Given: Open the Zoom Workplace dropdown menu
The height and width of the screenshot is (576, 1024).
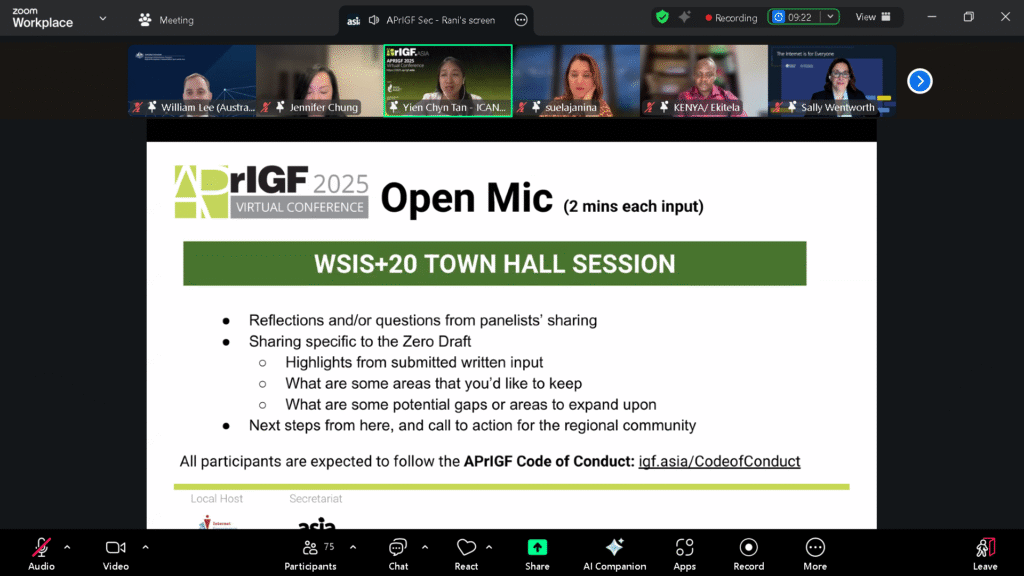Looking at the screenshot, I should [102, 18].
